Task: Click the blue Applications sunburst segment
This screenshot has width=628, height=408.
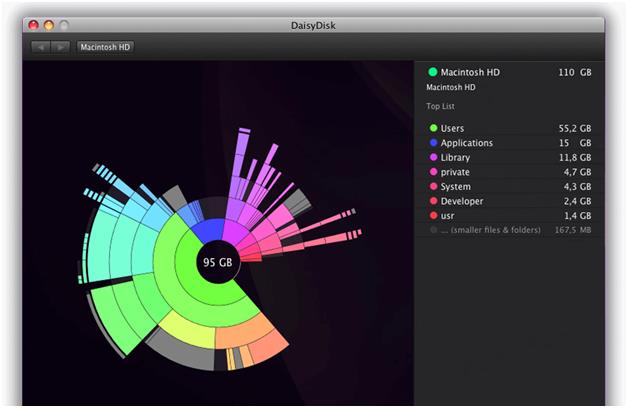Action: click(209, 231)
